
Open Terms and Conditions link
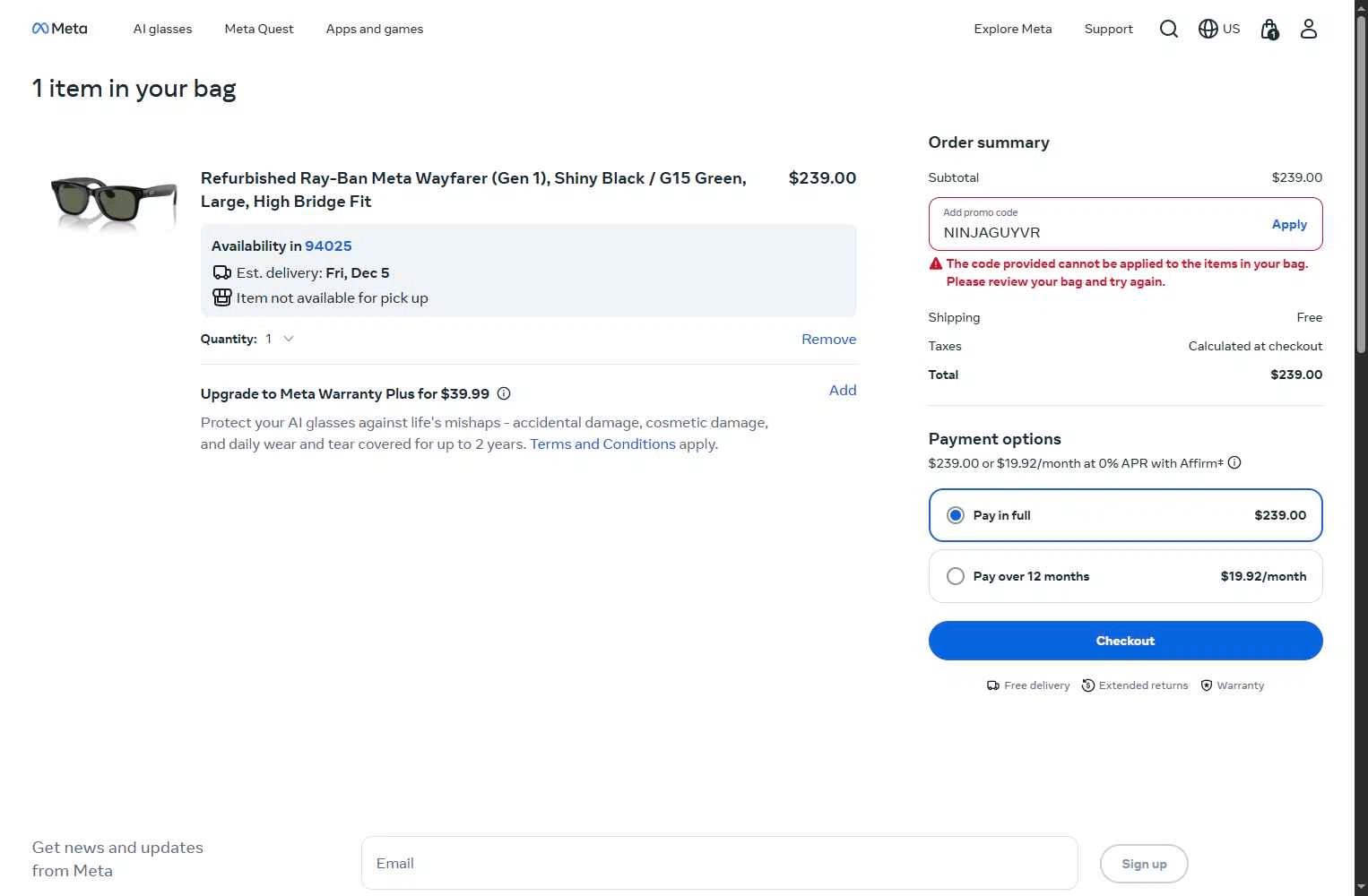point(602,444)
